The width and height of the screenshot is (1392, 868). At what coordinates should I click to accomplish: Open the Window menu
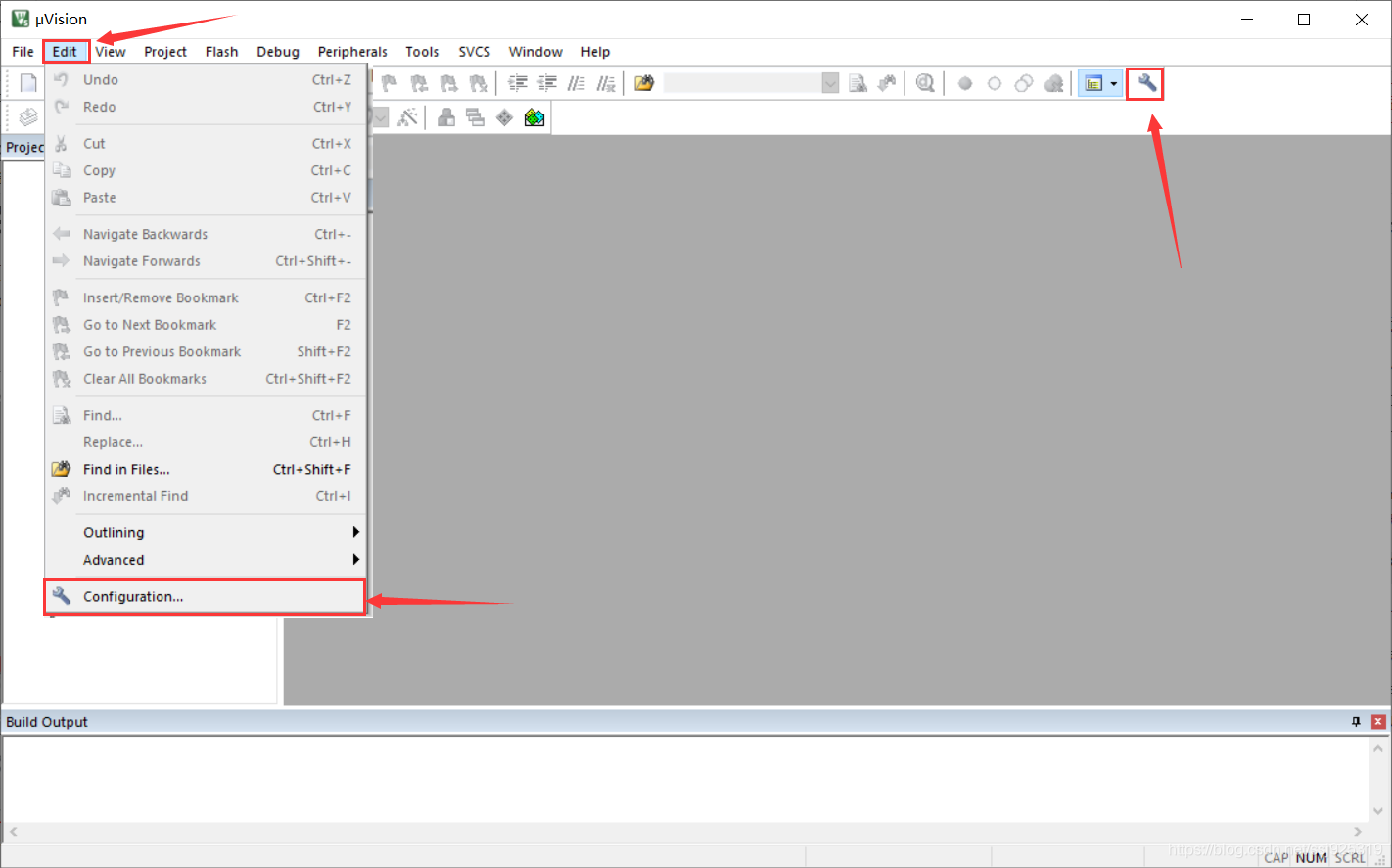click(535, 52)
